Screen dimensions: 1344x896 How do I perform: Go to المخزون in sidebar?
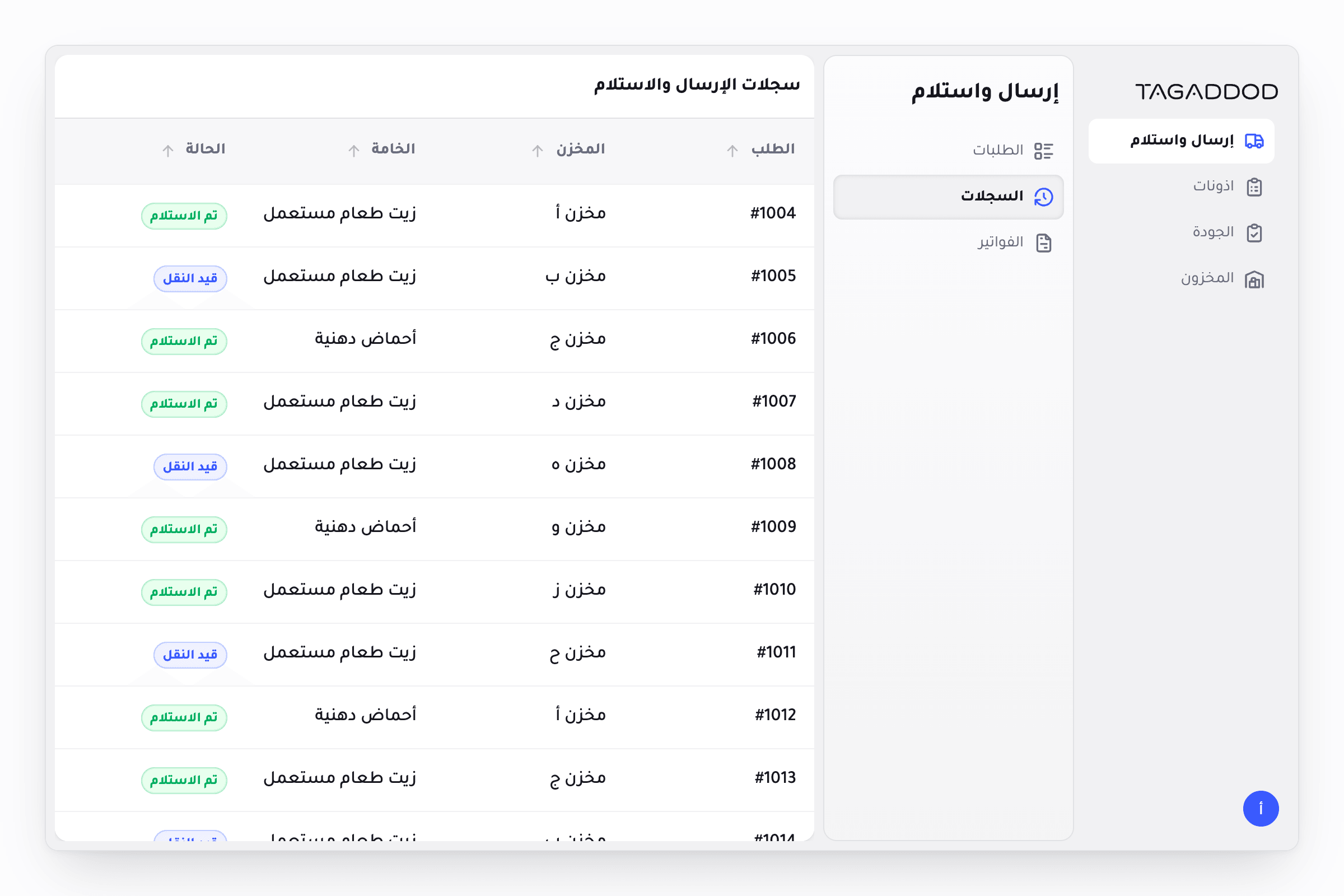tap(1181, 279)
